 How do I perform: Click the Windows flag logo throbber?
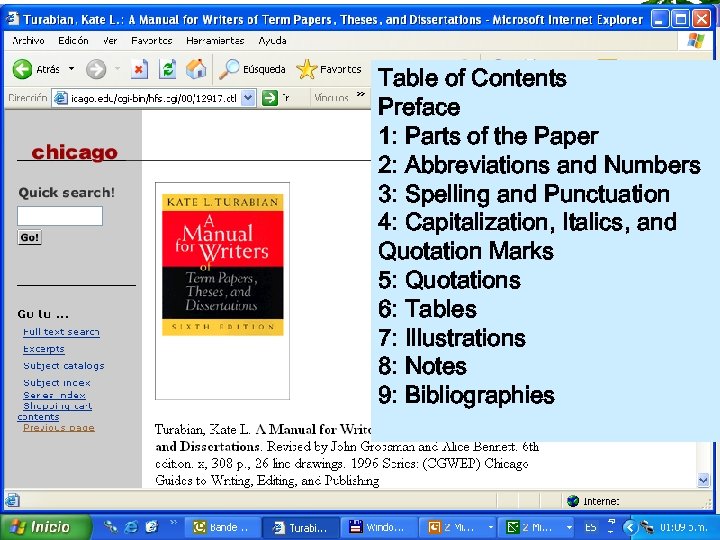[x=696, y=40]
